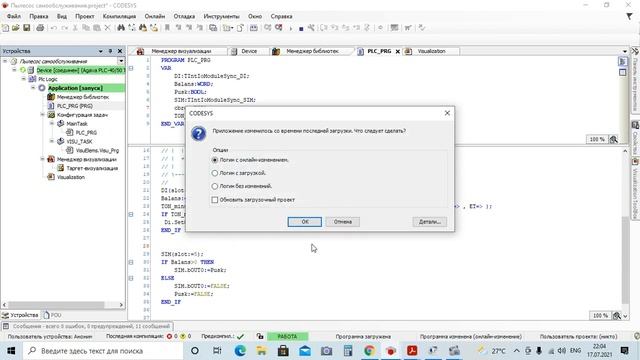Screen dimensions: 640x360
Task: Click the pin icon of Устройства panel
Action: (x=110, y=51)
